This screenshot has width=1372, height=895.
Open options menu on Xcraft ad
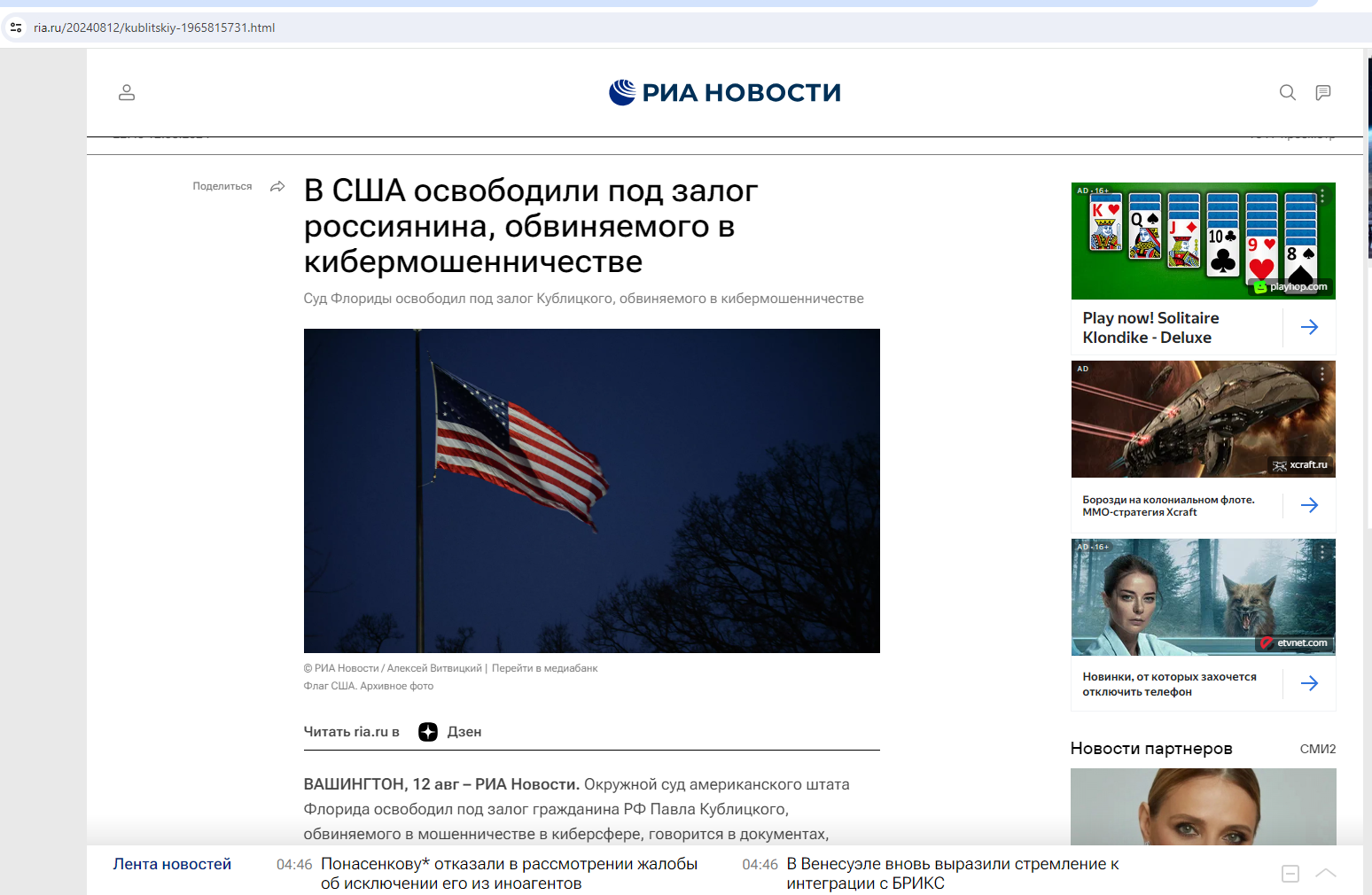[x=1321, y=374]
